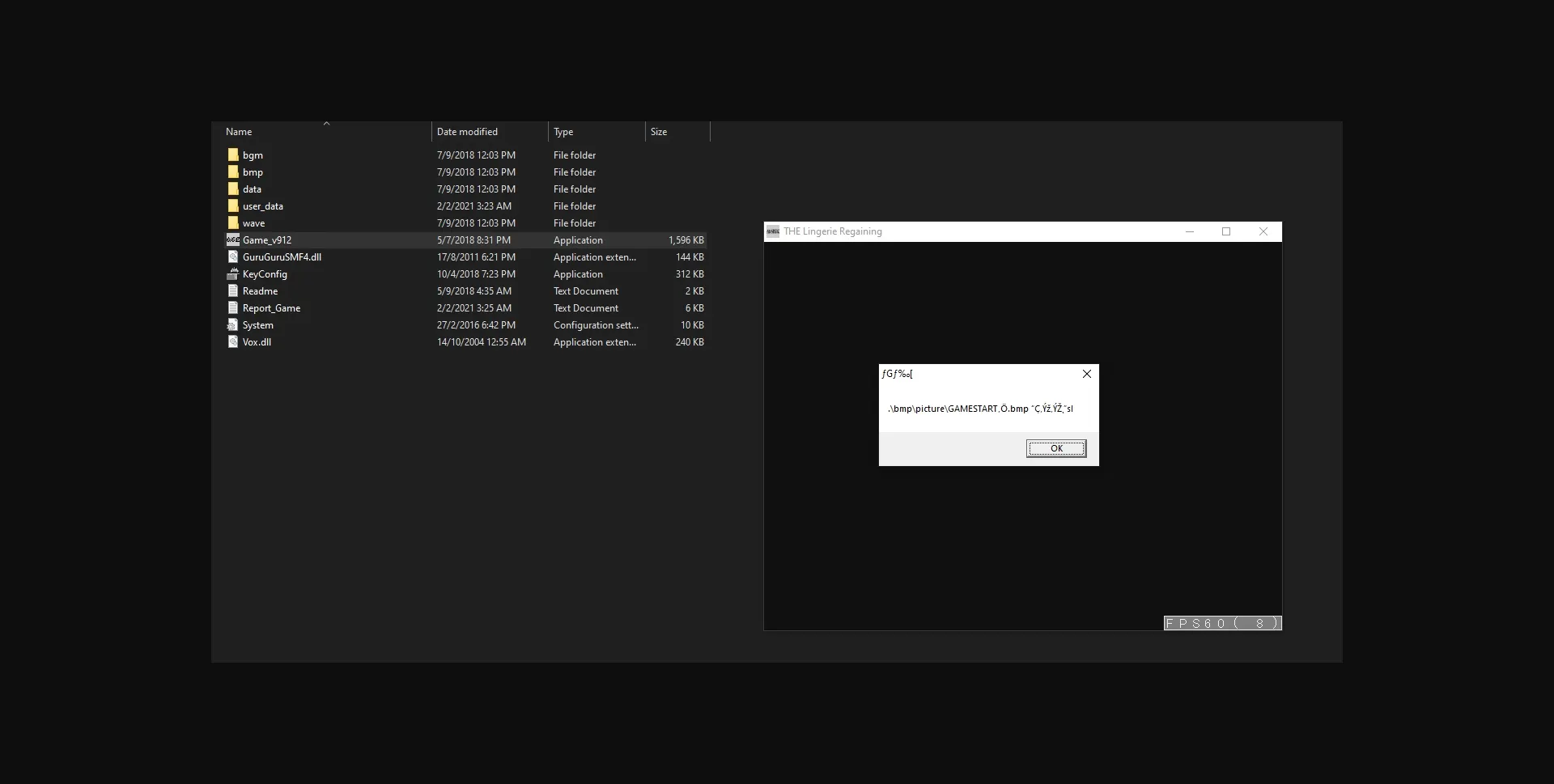Select the KeyConfig application icon

click(233, 273)
